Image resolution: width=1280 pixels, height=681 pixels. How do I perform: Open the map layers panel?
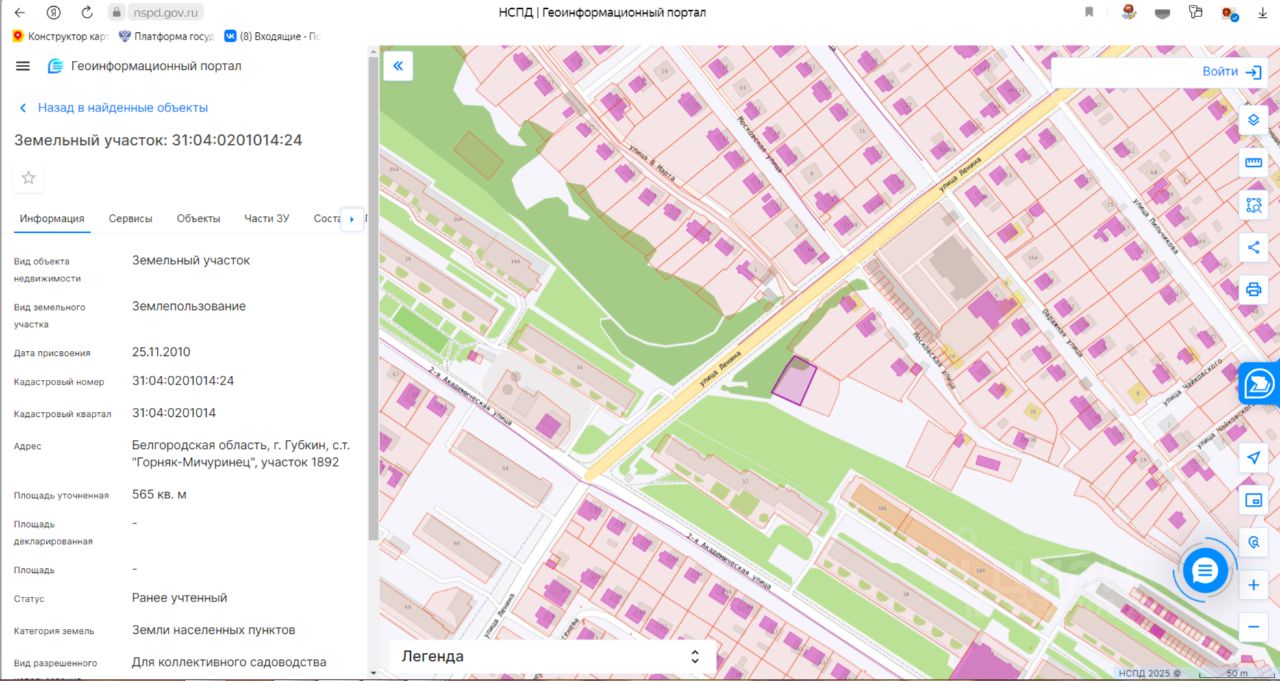click(1253, 120)
